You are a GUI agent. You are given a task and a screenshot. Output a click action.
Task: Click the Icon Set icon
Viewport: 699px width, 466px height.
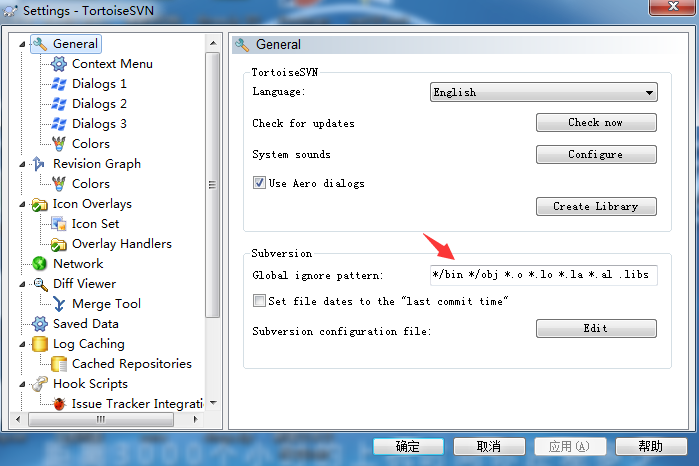(x=59, y=224)
